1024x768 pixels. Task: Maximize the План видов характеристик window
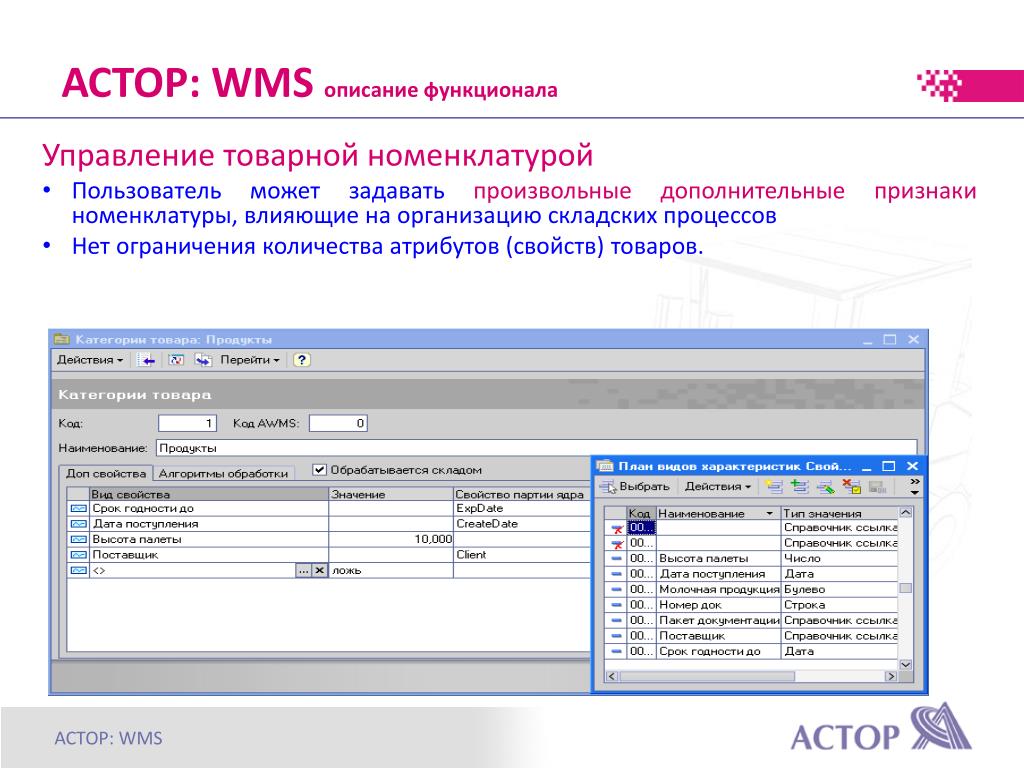pos(888,466)
